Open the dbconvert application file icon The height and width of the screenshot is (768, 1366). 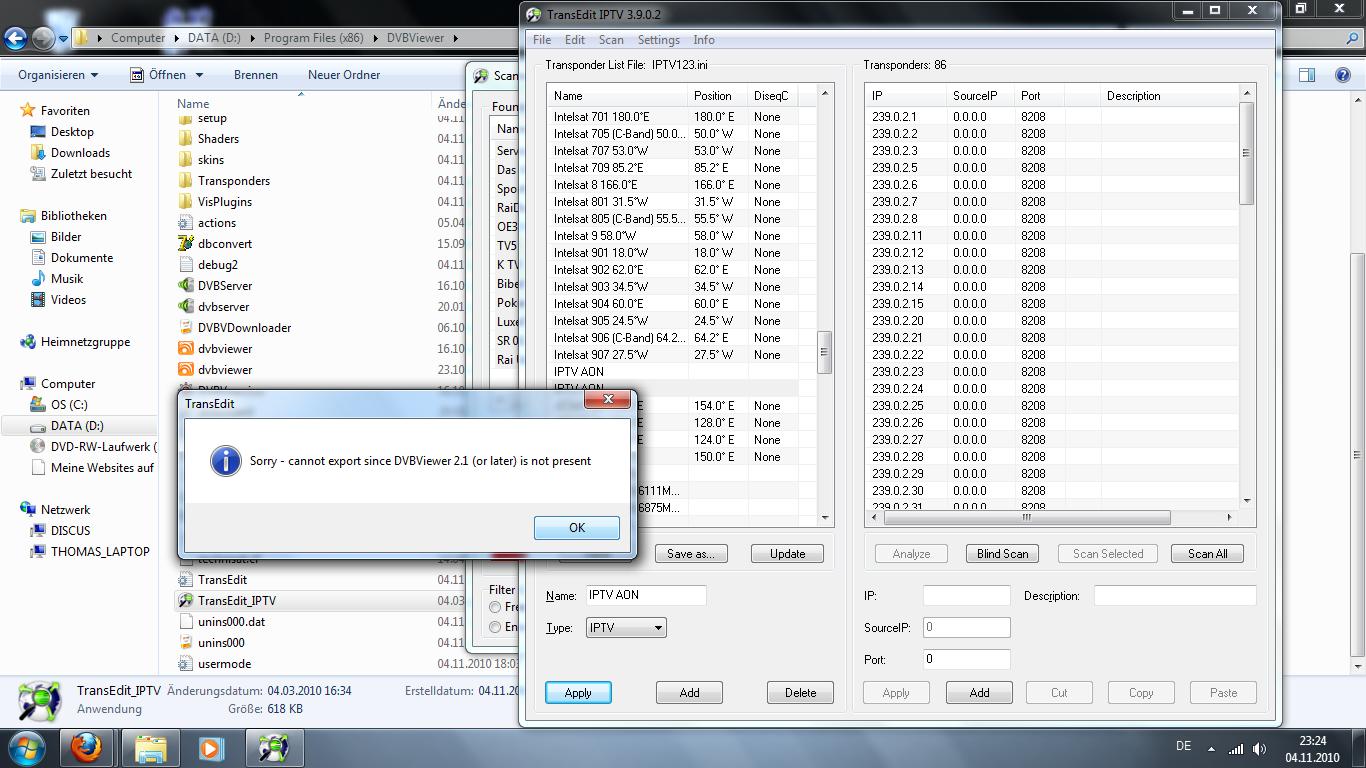185,244
